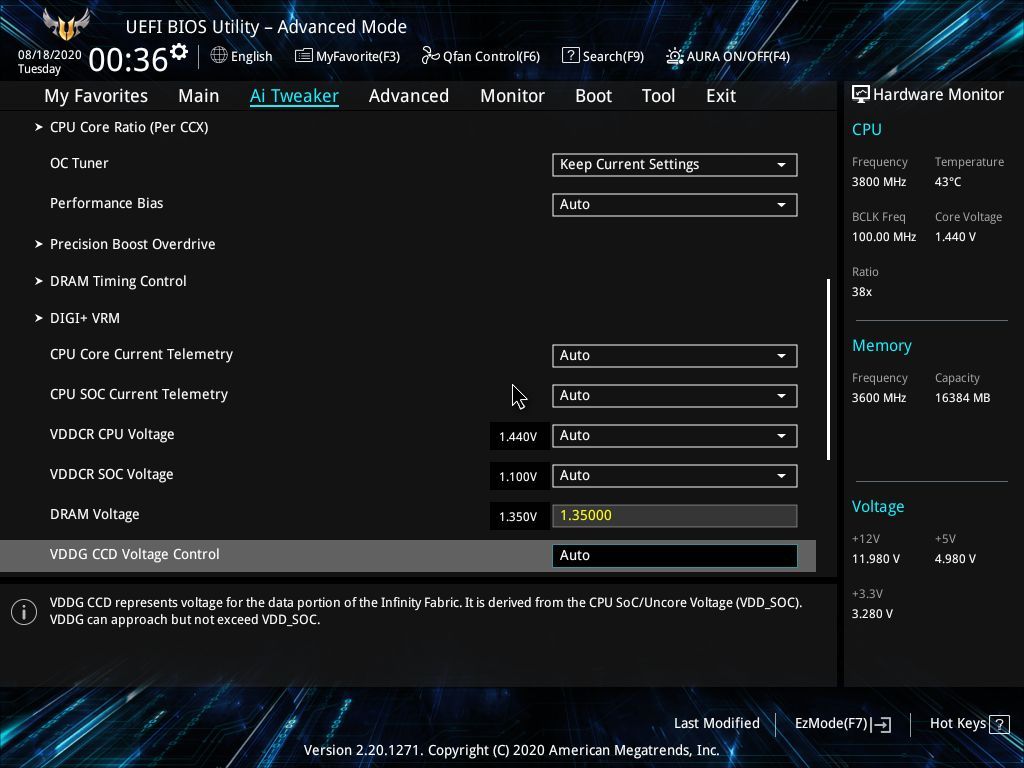Switch to the Boot tab
Screen dimensions: 1024x768
pos(594,96)
